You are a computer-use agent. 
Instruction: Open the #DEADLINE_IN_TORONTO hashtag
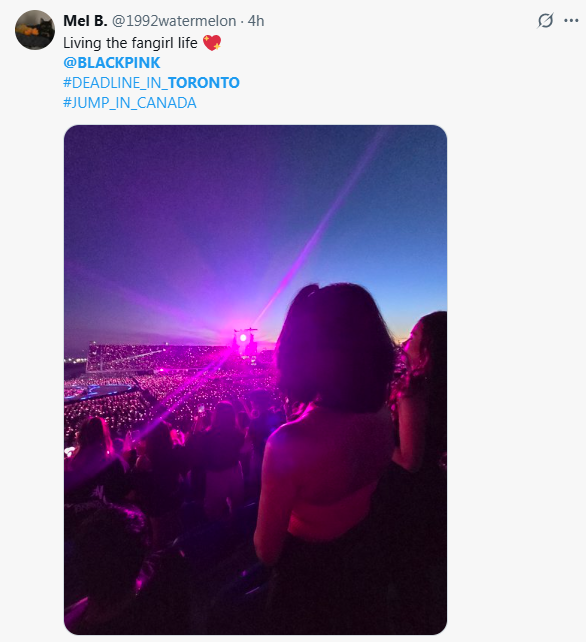point(151,83)
